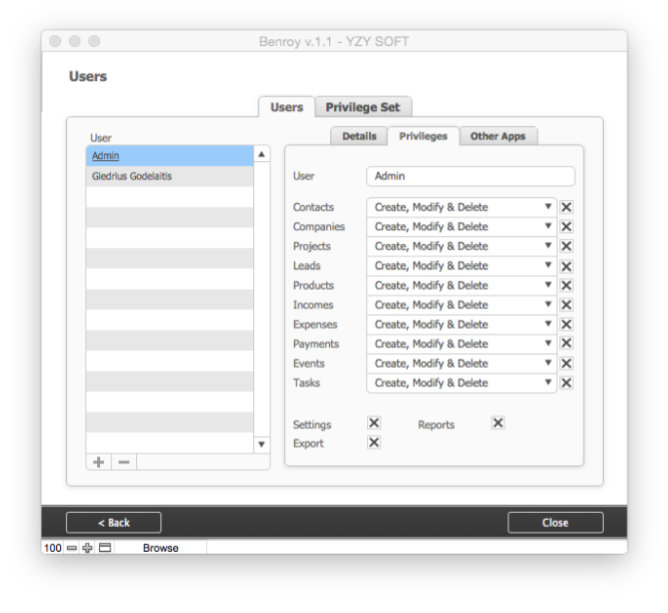
Task: Clear Contacts privilege with its X icon
Action: click(566, 208)
